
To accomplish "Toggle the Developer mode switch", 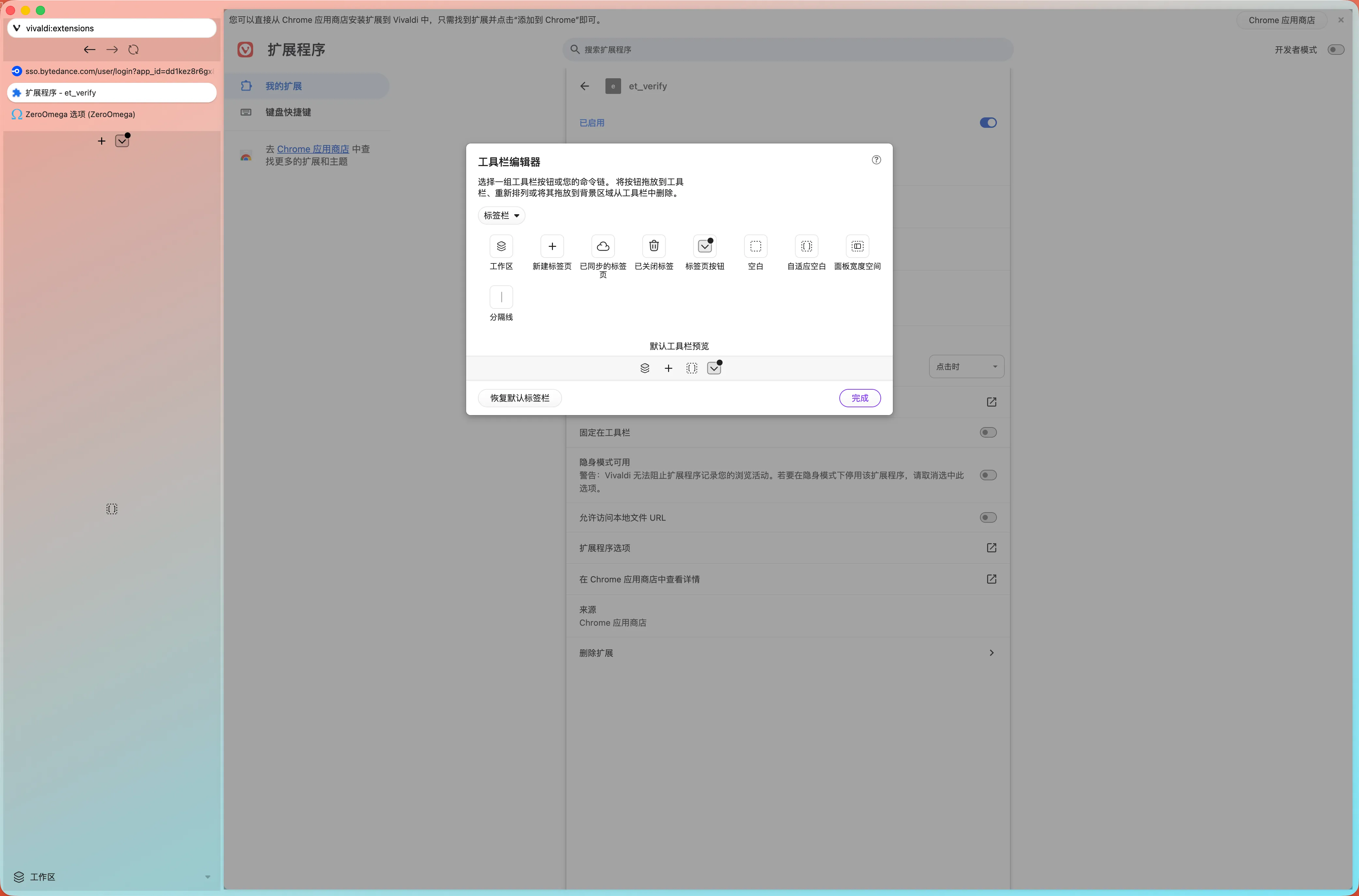I will (x=1336, y=50).
